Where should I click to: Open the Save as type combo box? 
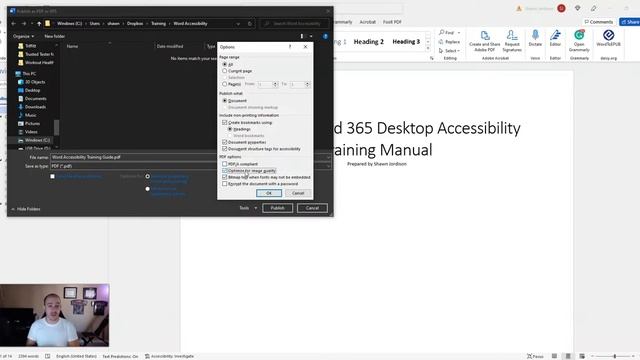[x=190, y=166]
